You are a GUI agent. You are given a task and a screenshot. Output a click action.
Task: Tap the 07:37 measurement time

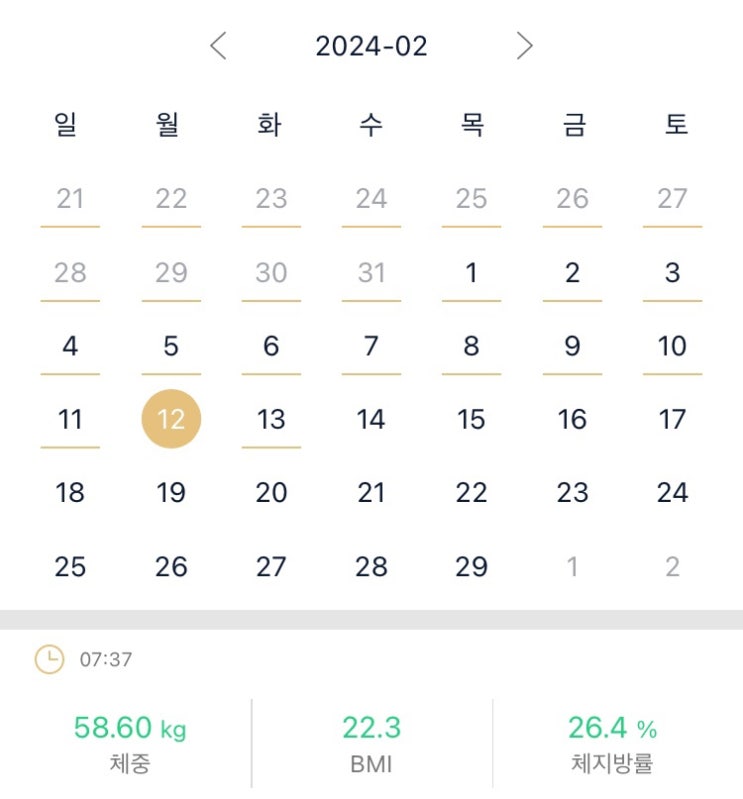tap(106, 660)
